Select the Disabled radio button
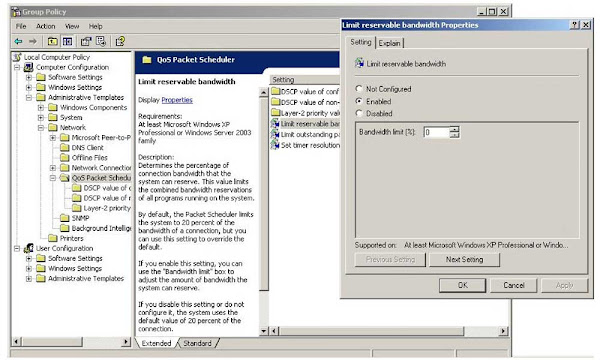The width and height of the screenshot is (600, 360). pos(359,113)
